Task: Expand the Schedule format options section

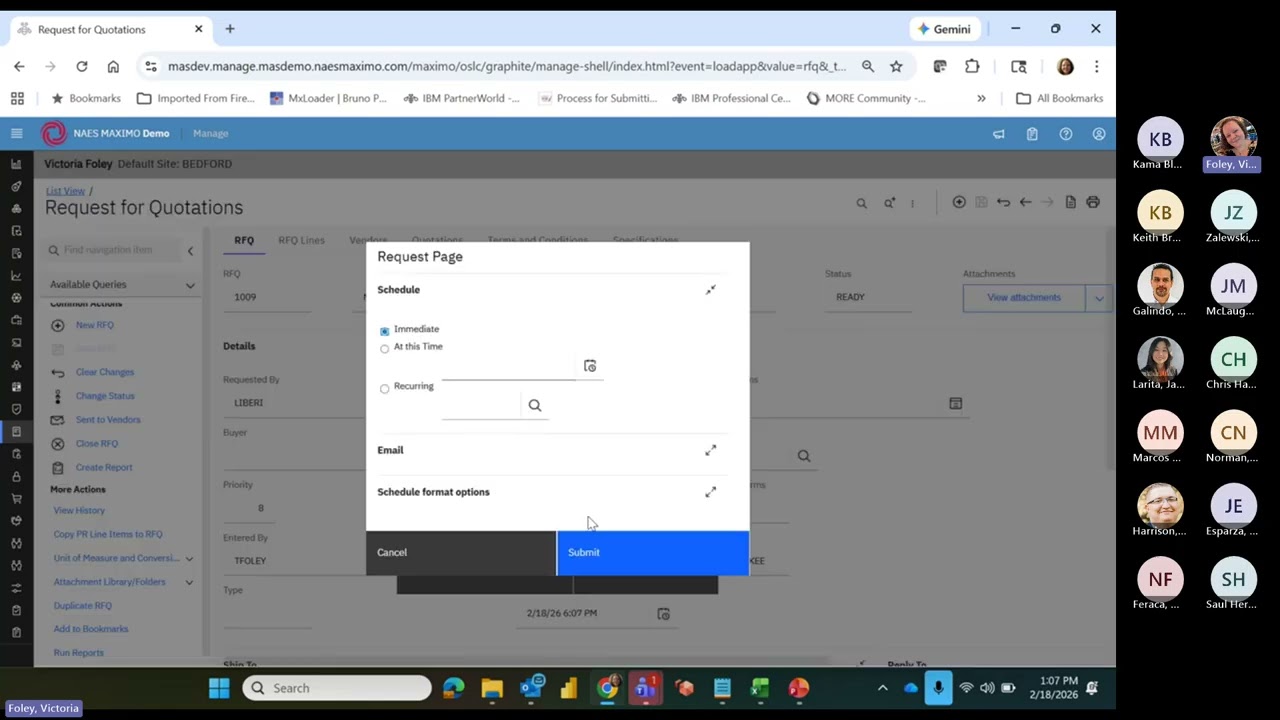Action: pos(710,492)
